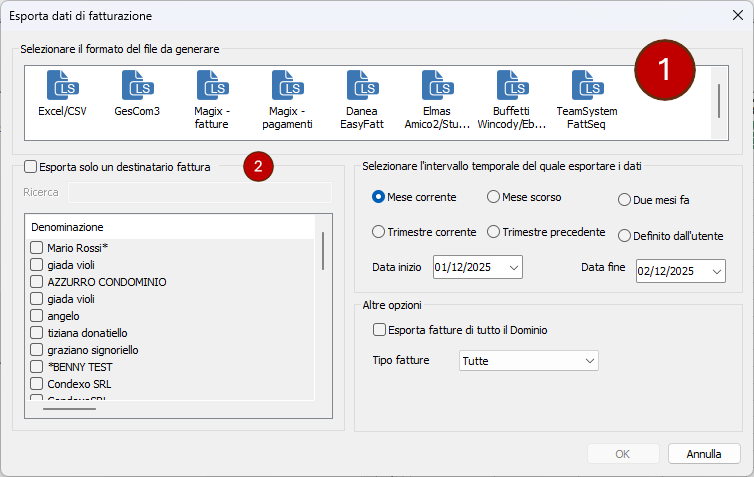This screenshot has width=754, height=477.
Task: Select the Danea EasyFatt format icon
Action: pos(362,86)
